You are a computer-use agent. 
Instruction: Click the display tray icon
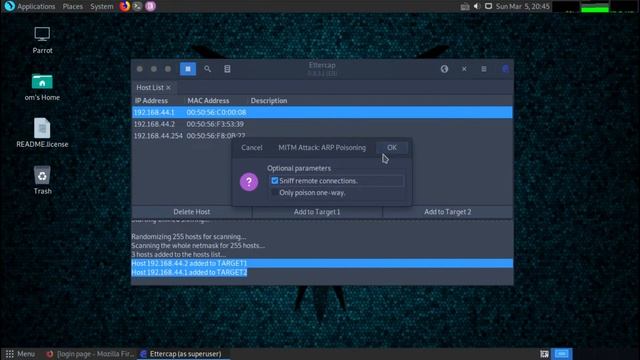[x=488, y=6]
